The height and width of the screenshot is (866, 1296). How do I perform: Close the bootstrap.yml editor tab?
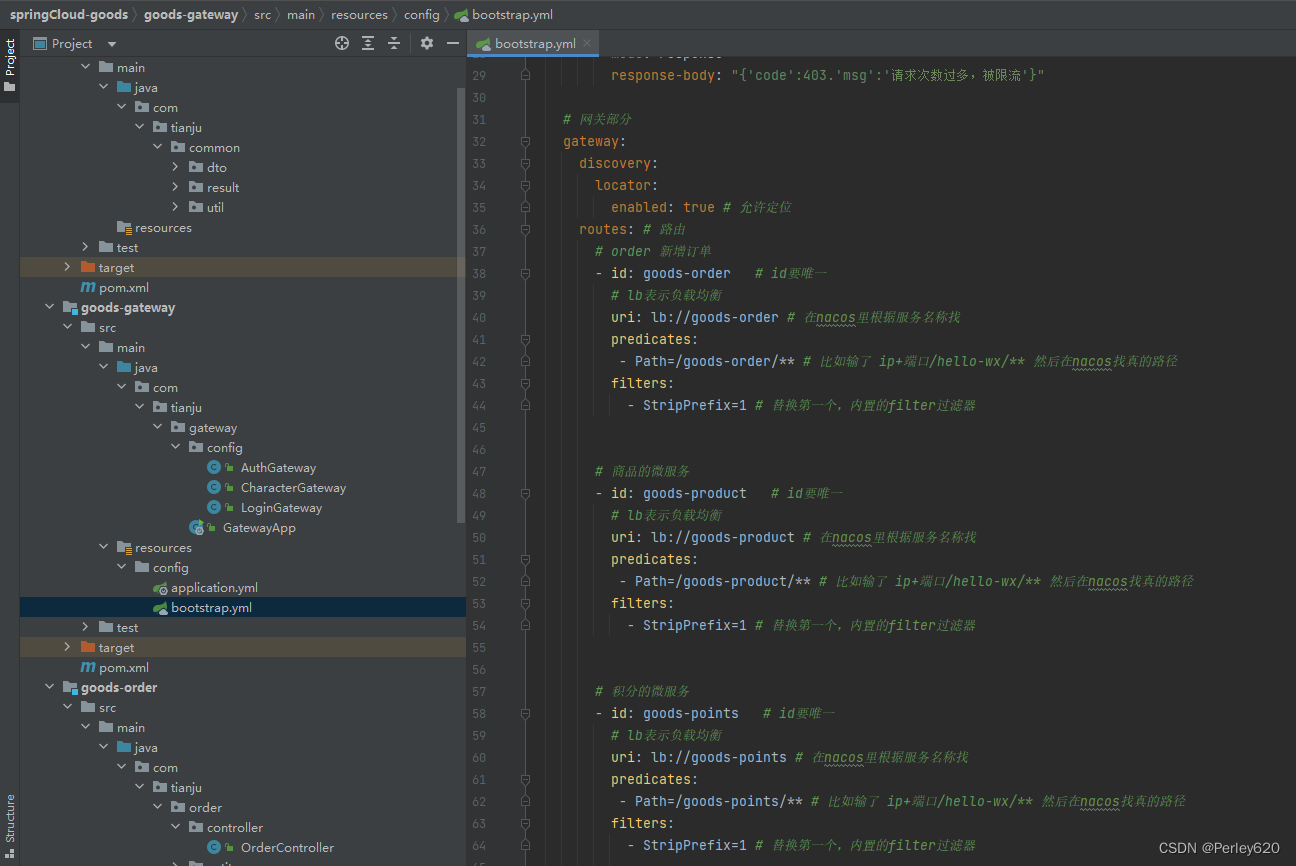[x=588, y=43]
